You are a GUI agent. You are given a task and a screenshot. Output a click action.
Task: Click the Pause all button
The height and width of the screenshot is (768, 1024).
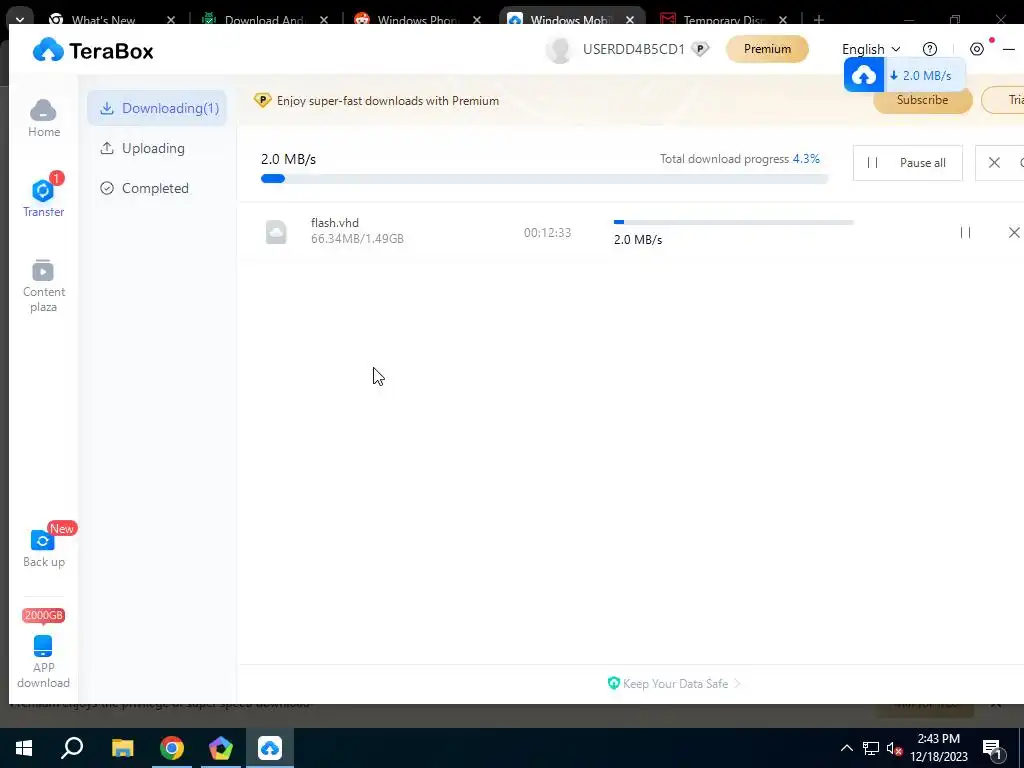[907, 163]
